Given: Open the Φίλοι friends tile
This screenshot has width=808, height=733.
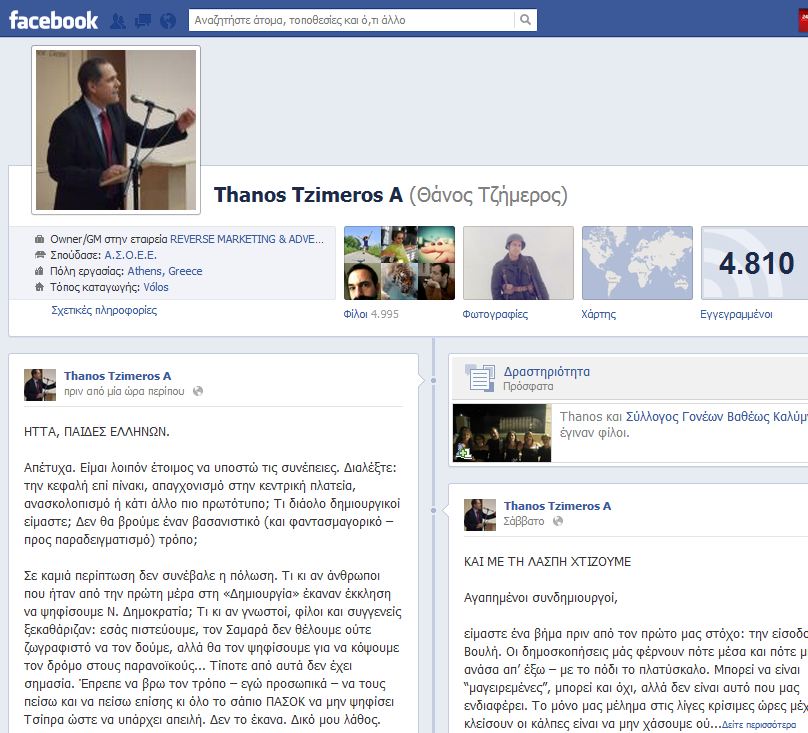Looking at the screenshot, I should coord(399,264).
